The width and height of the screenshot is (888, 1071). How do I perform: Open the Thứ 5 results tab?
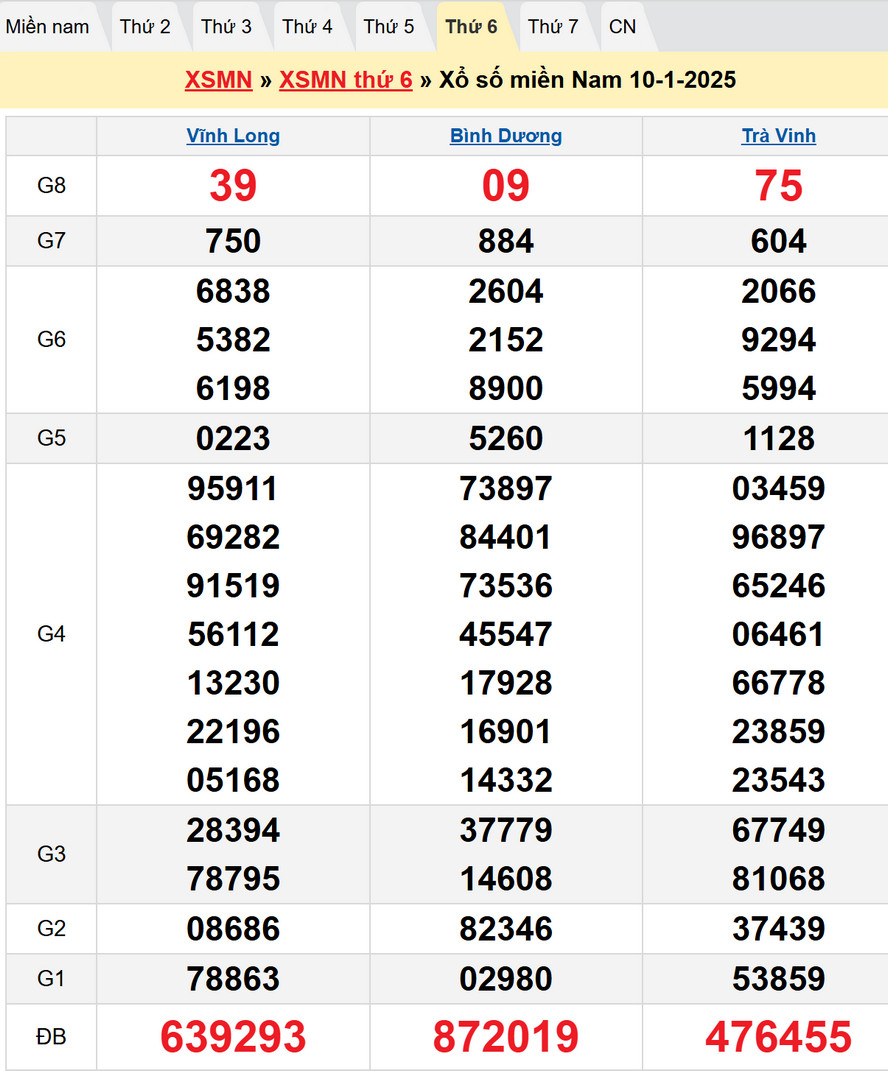point(388,27)
